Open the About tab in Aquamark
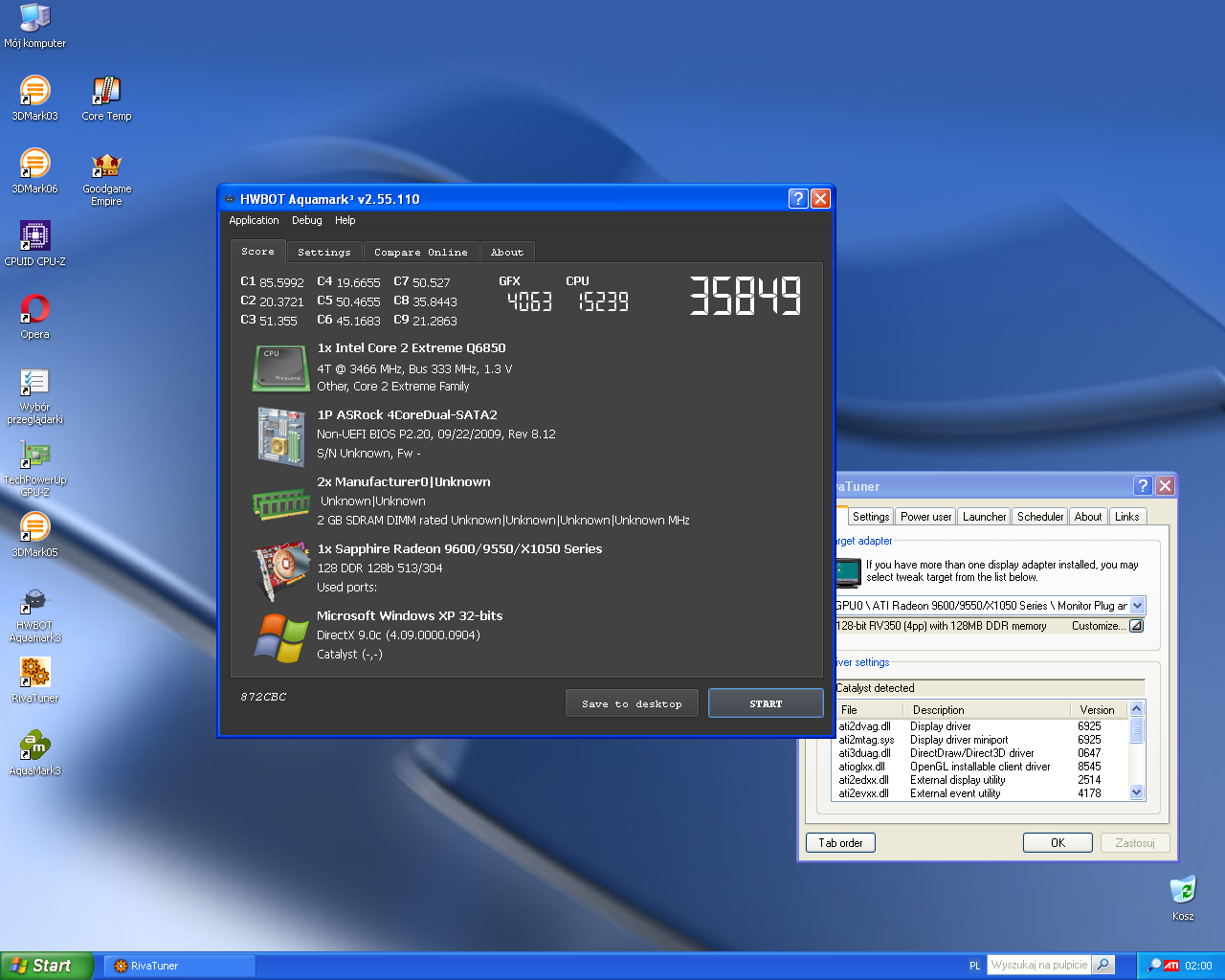This screenshot has width=1225, height=980. click(507, 252)
